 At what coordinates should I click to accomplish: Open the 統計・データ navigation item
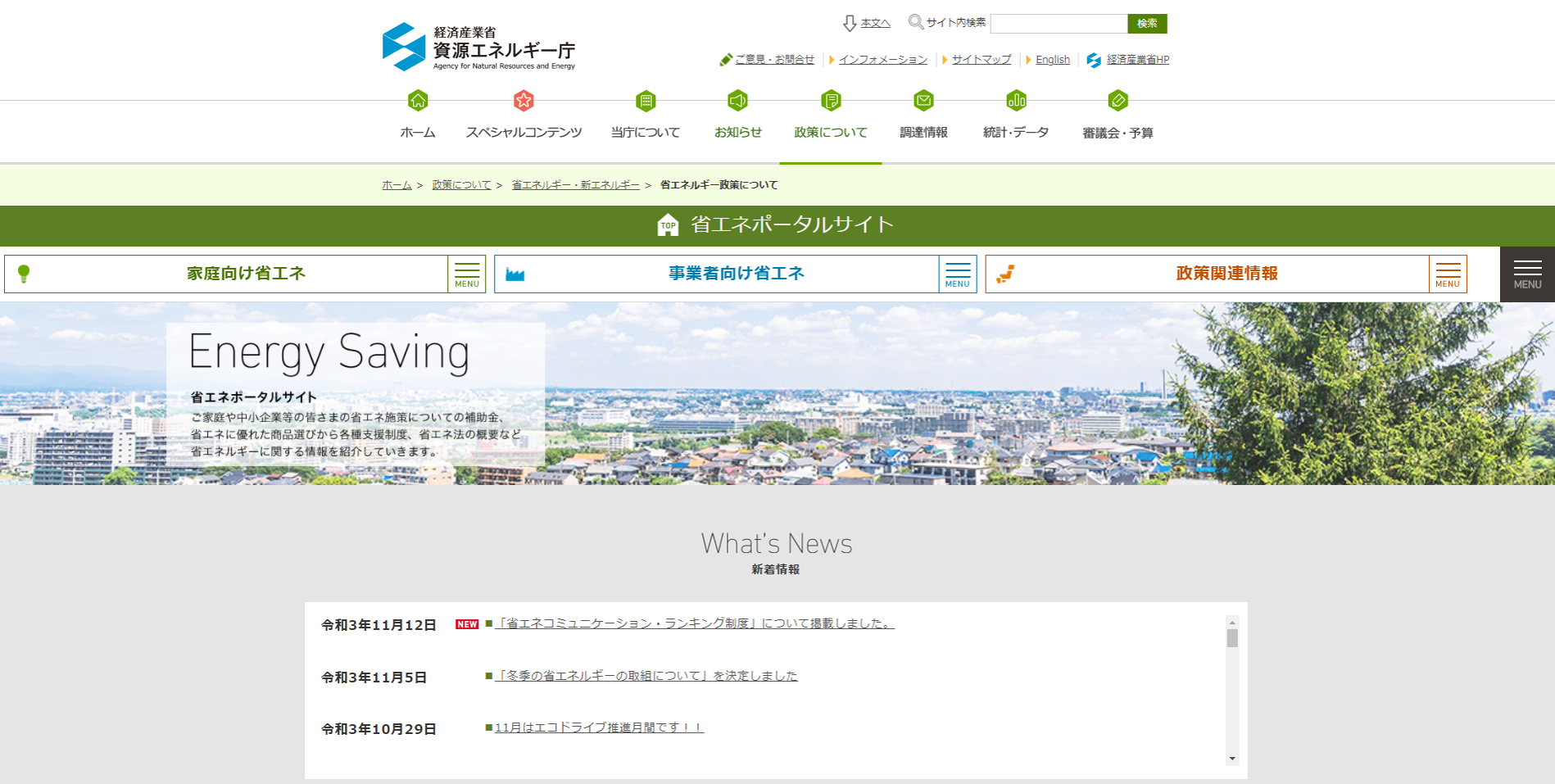[1016, 133]
